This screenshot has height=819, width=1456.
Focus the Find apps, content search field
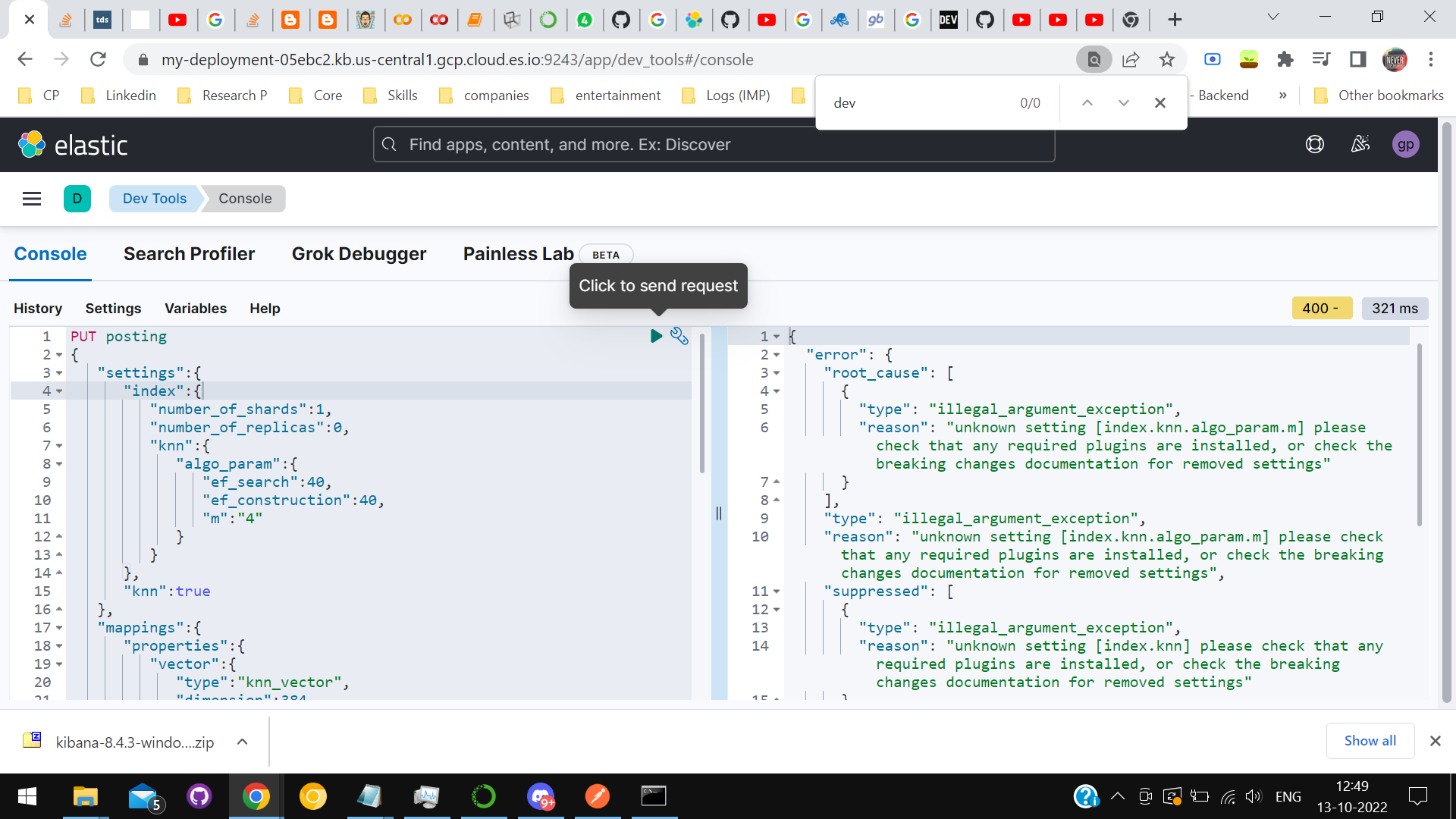pos(714,144)
